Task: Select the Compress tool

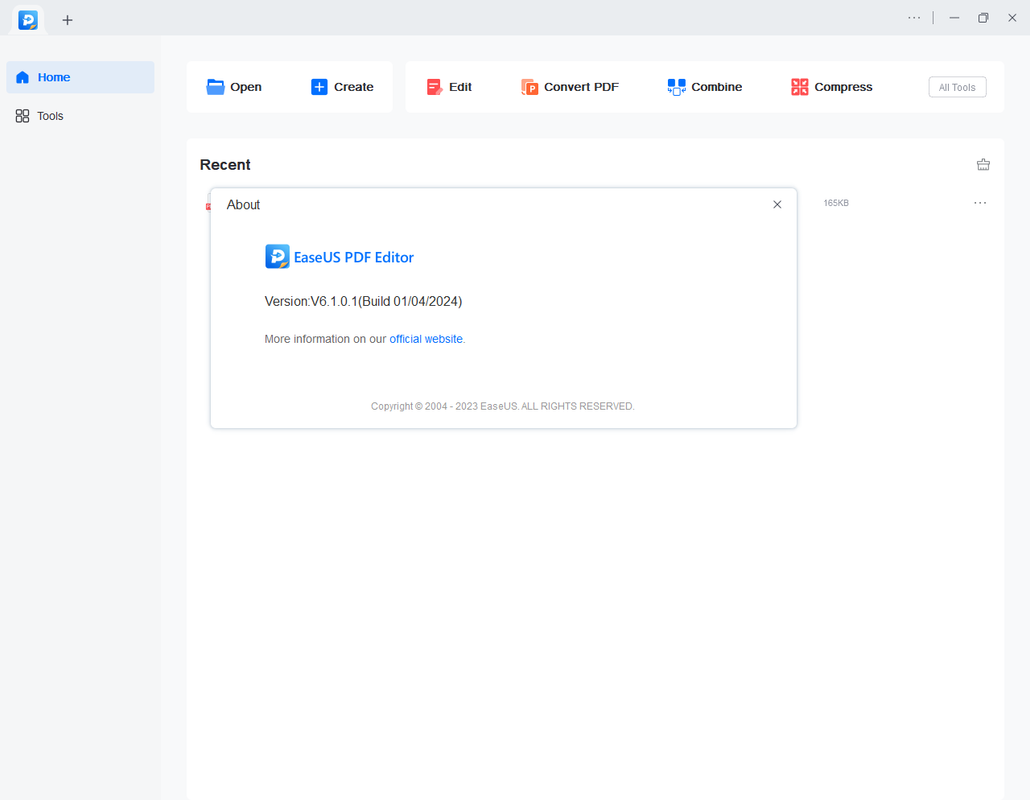Action: coord(832,87)
